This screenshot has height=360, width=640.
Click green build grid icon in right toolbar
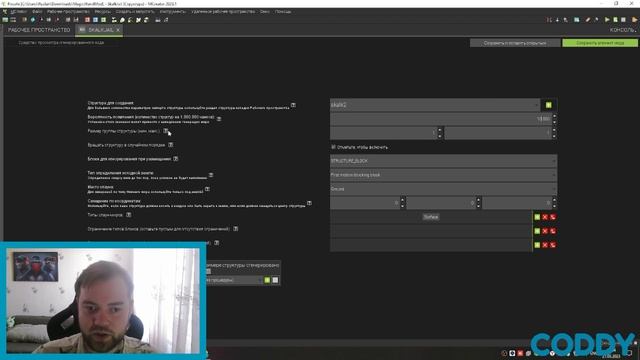pos(577,20)
